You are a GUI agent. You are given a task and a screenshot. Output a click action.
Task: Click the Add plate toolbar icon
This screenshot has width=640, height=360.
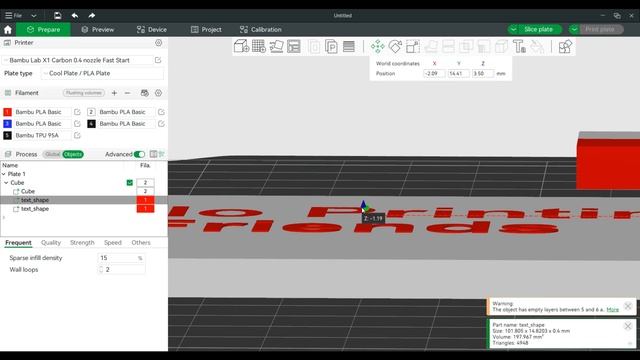(259, 46)
